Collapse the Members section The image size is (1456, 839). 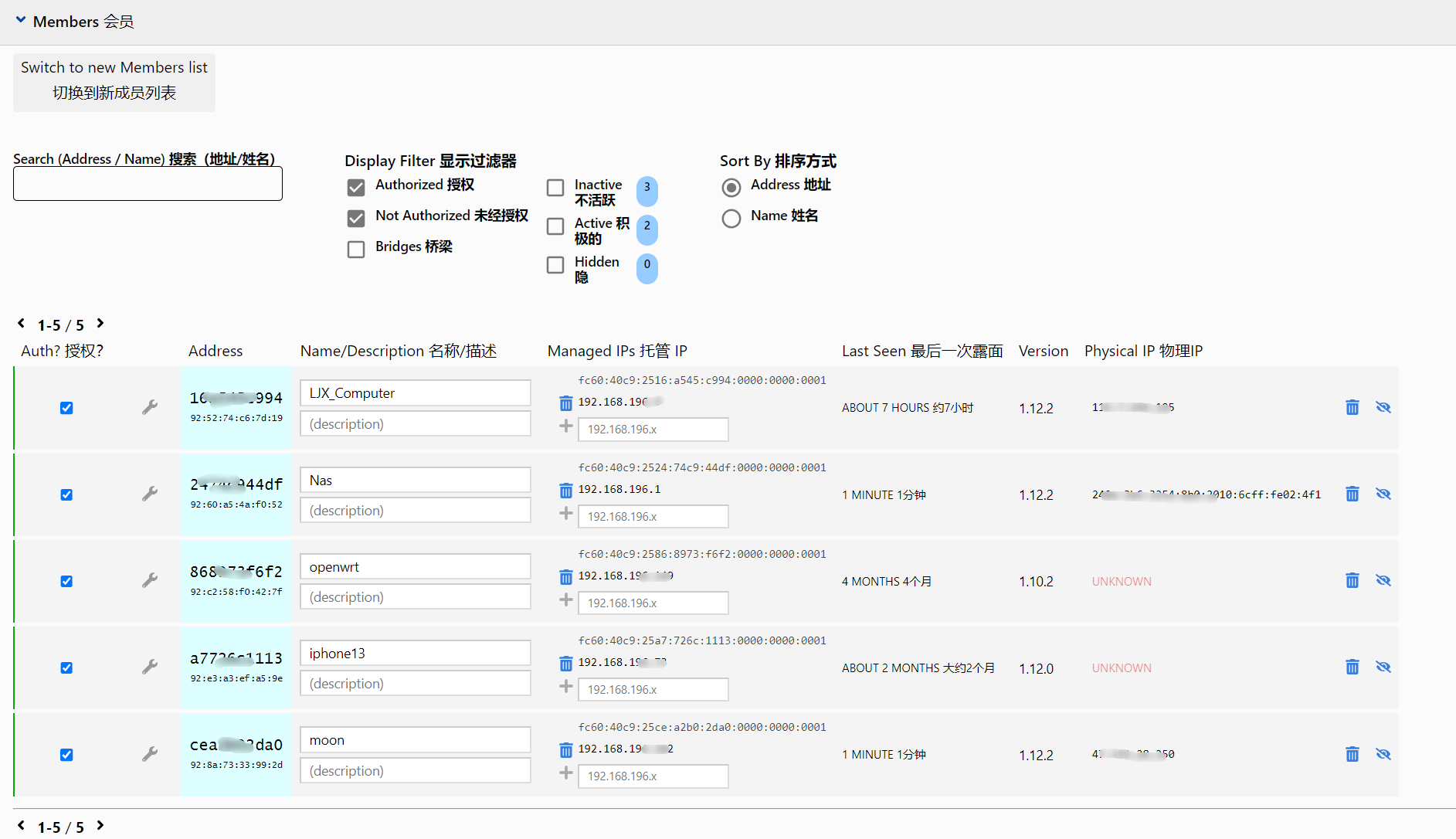(21, 20)
